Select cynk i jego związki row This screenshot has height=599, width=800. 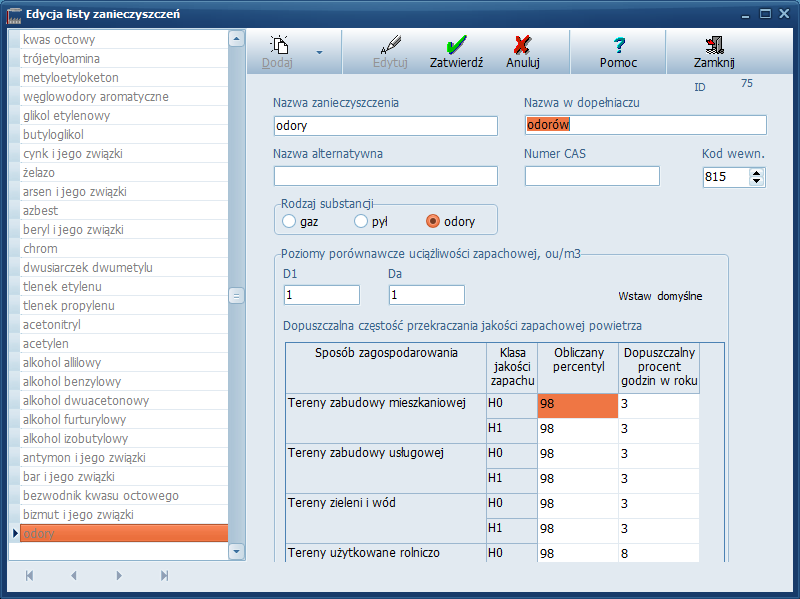(124, 154)
